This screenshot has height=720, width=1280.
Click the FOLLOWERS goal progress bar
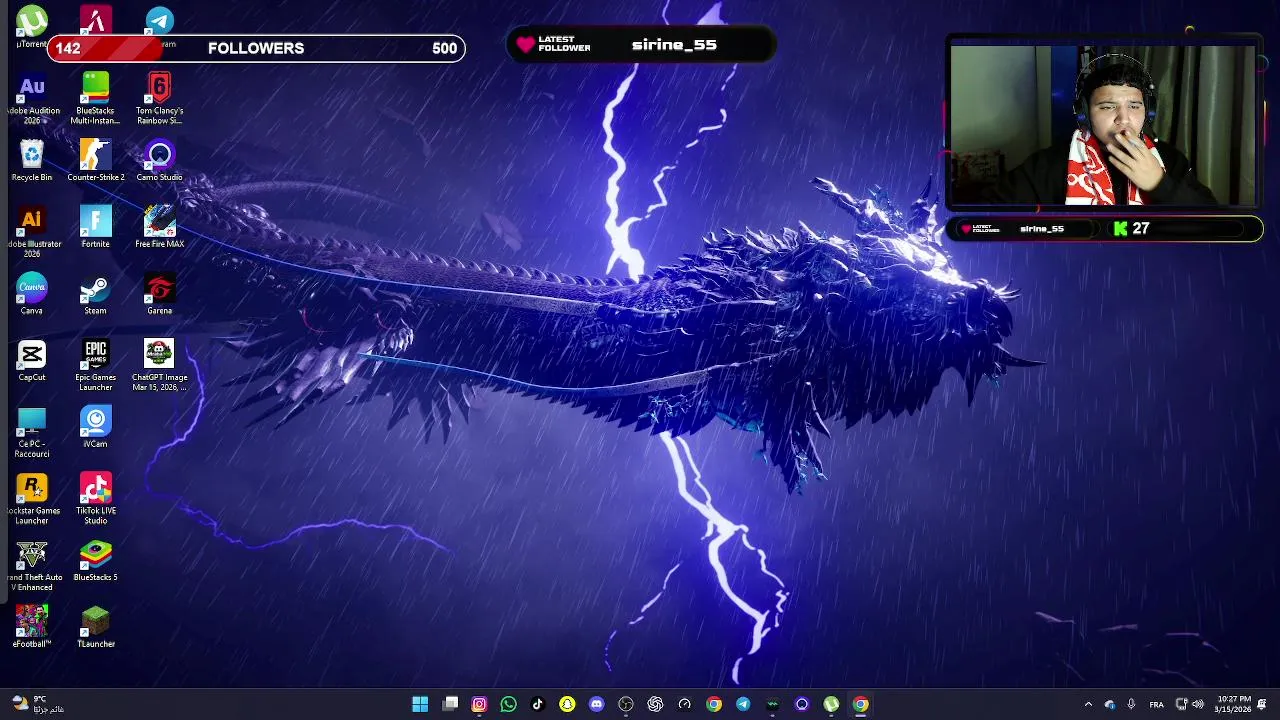pos(256,48)
